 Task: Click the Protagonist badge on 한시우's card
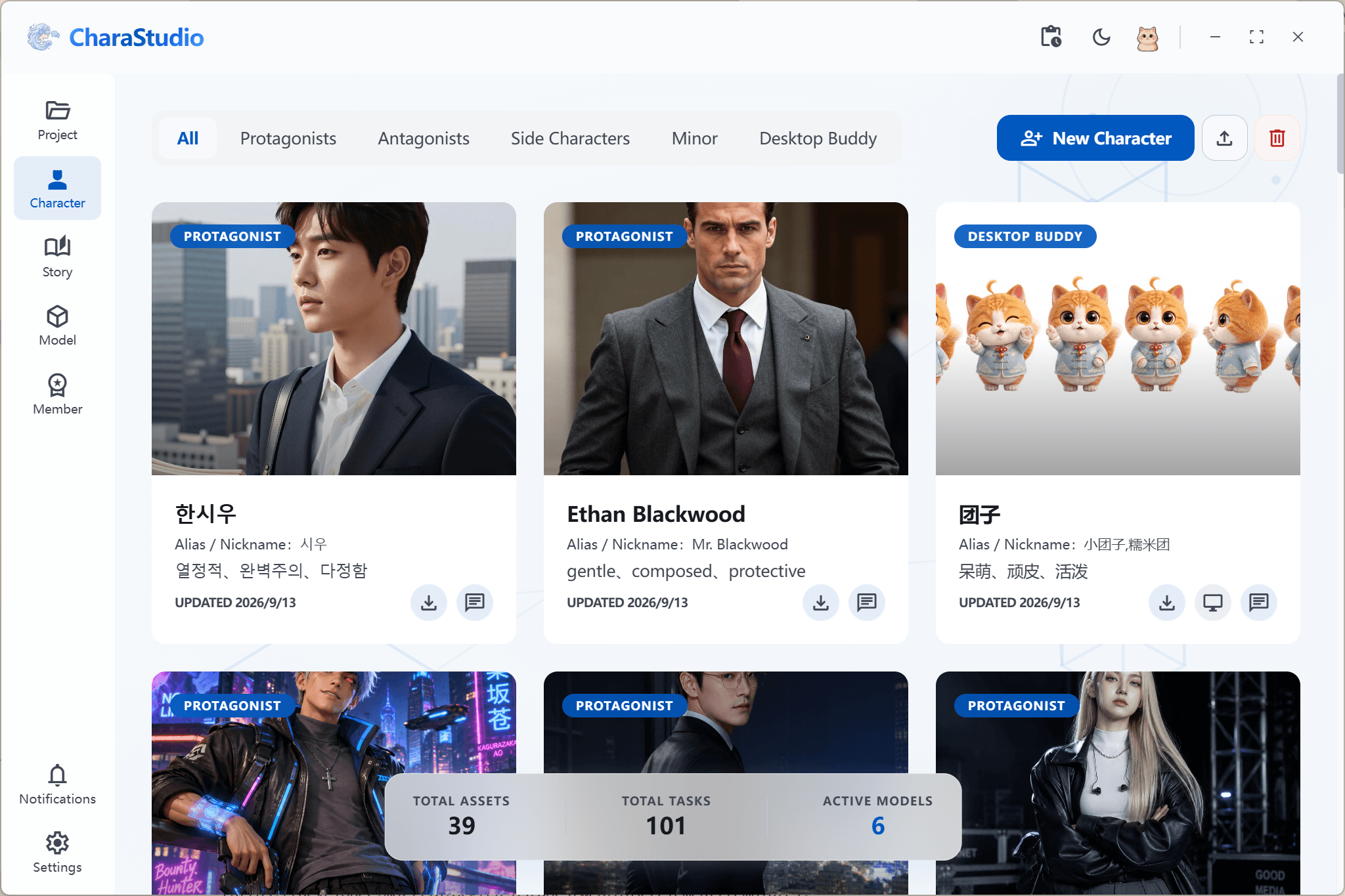[232, 236]
